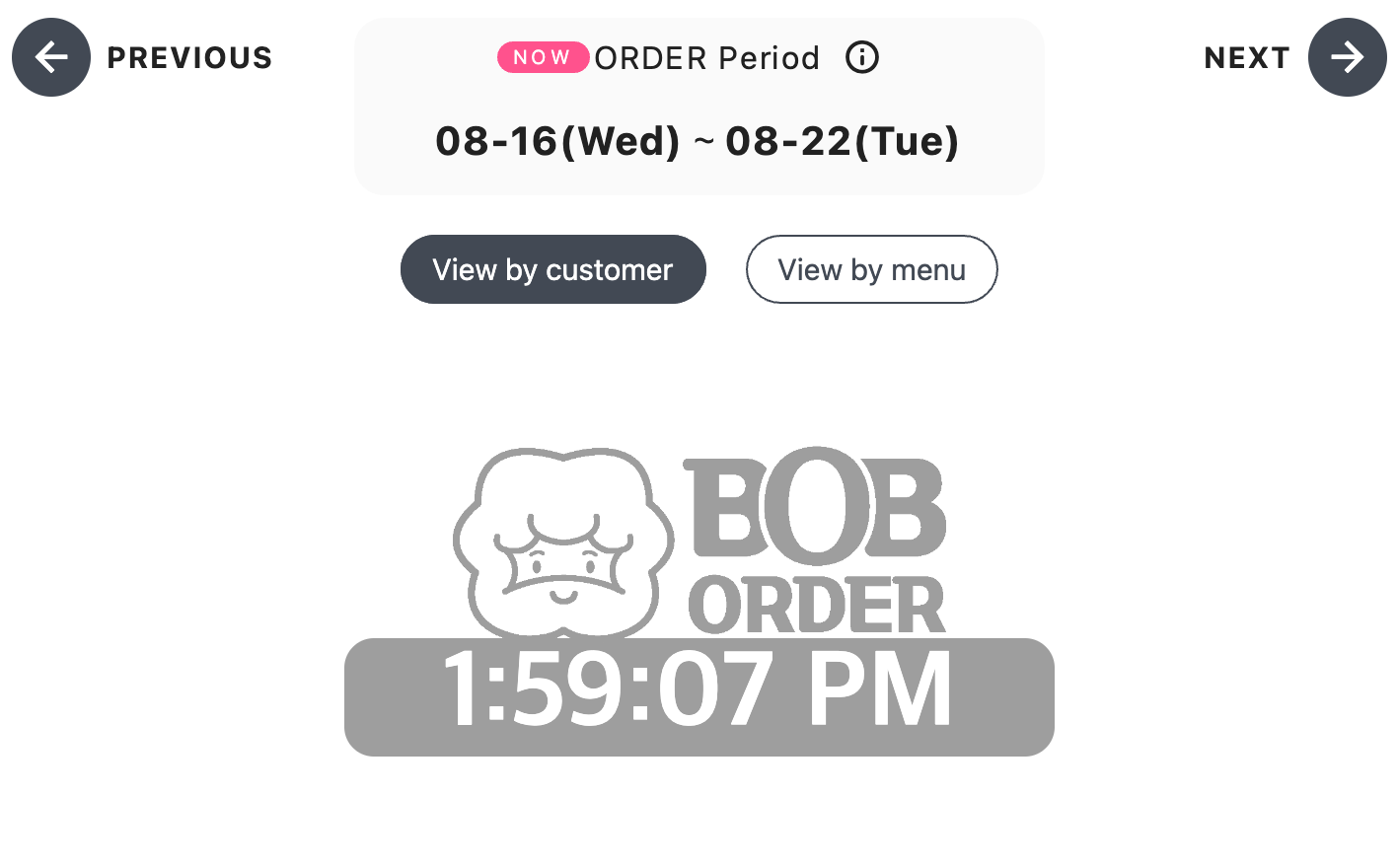Click the end date 08-22(Tue)
This screenshot has width=1397, height=868.
[843, 141]
